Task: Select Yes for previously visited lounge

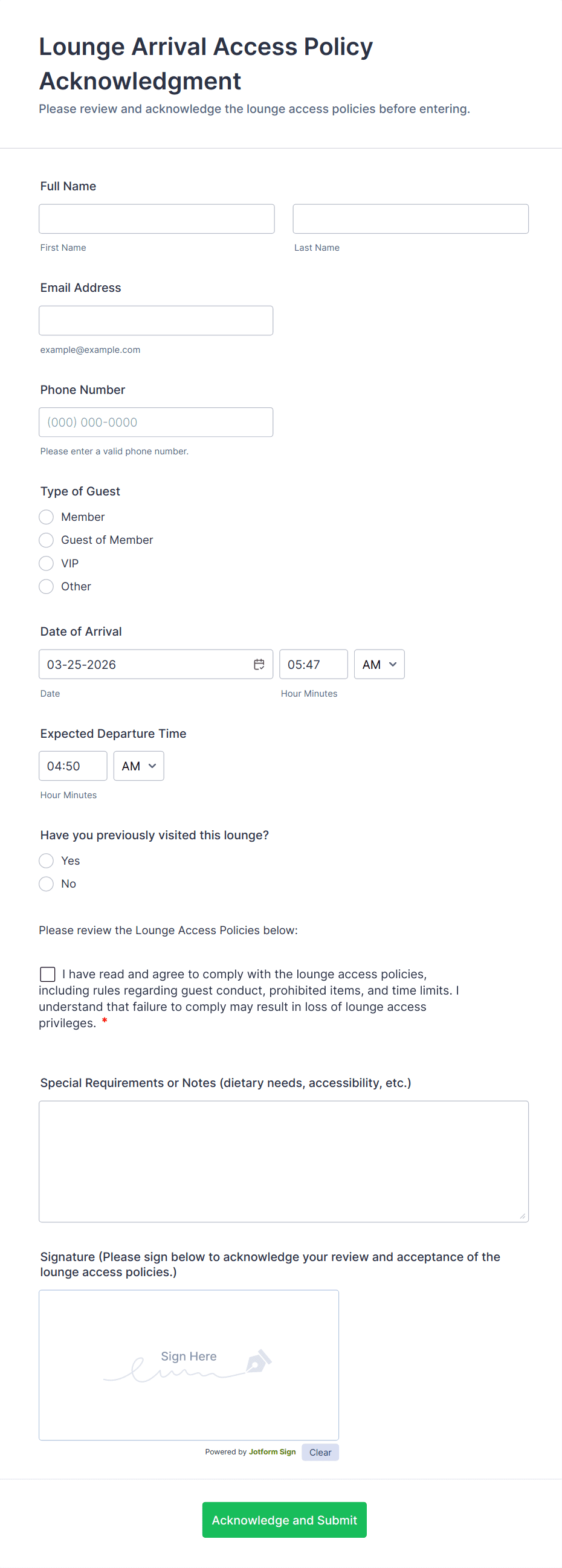Action: pos(47,860)
